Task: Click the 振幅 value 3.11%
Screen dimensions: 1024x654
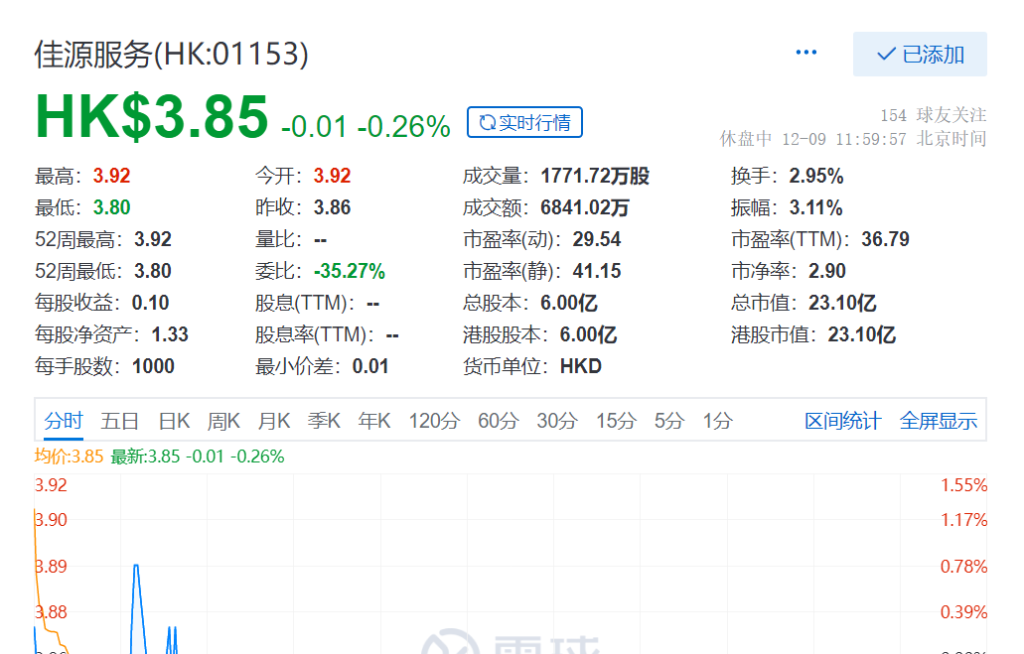Action: [x=816, y=208]
